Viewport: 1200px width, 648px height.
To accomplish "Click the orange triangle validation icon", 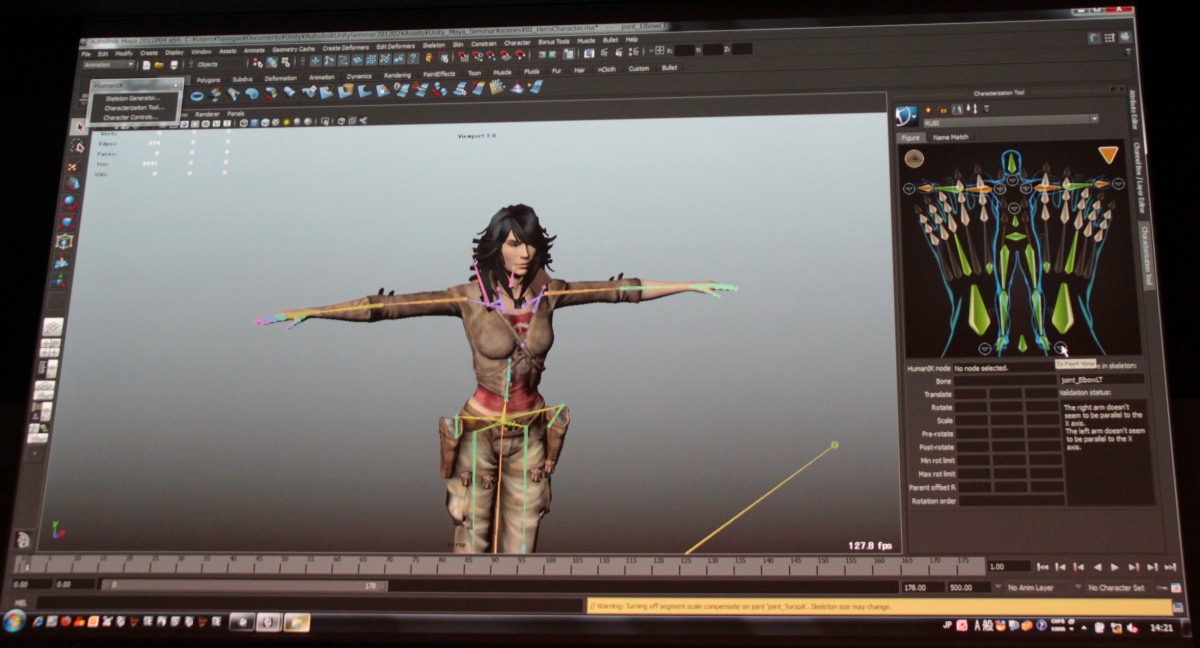I will (x=1107, y=154).
